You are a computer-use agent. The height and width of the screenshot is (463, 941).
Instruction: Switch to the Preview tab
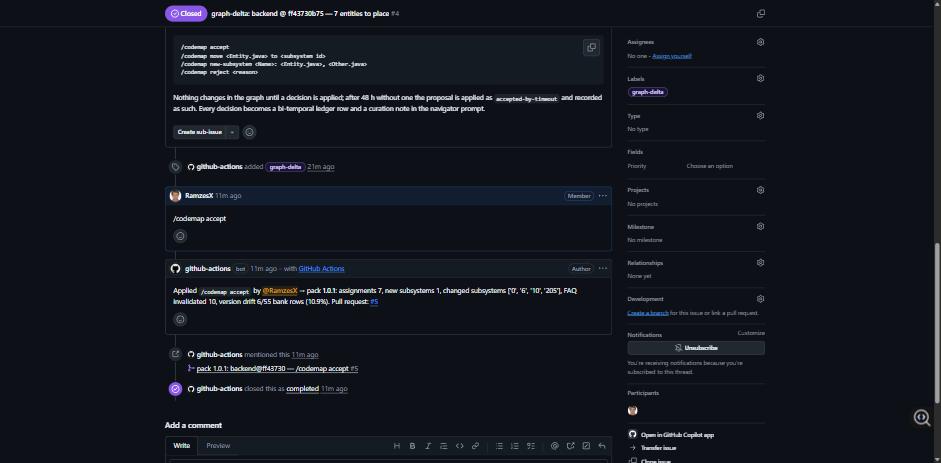pos(218,446)
